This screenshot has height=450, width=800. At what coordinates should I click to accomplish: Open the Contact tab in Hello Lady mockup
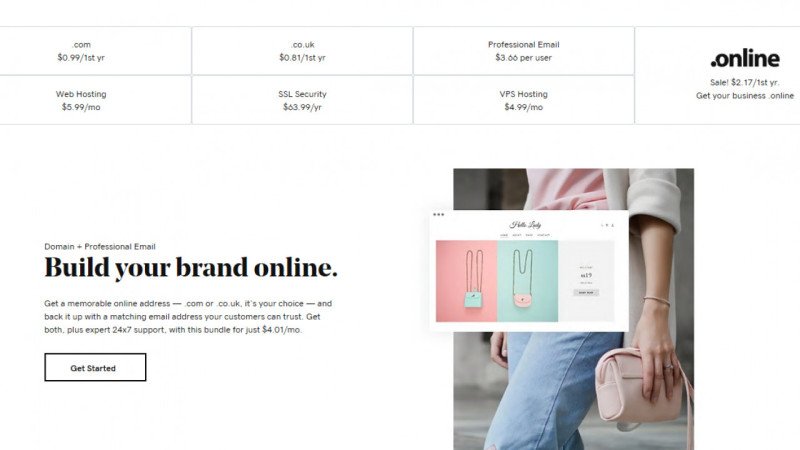(544, 235)
